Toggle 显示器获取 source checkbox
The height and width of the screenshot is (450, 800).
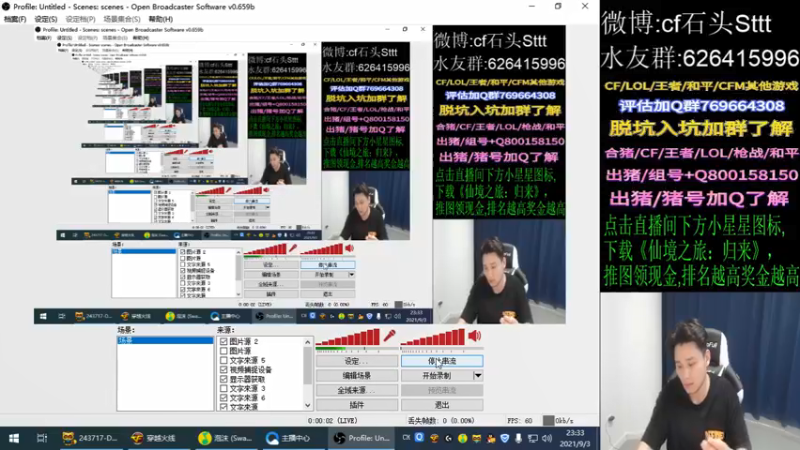[223, 379]
